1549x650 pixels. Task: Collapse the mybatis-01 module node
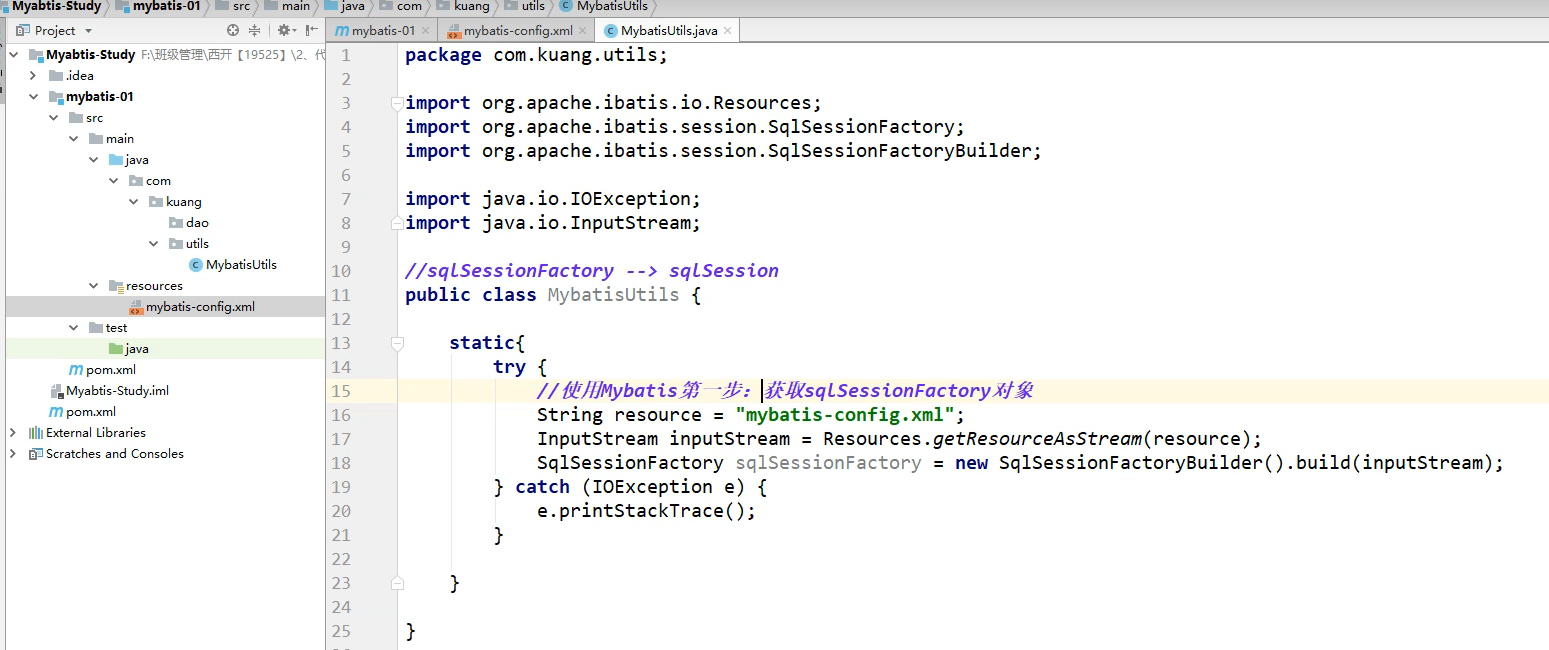click(x=33, y=97)
